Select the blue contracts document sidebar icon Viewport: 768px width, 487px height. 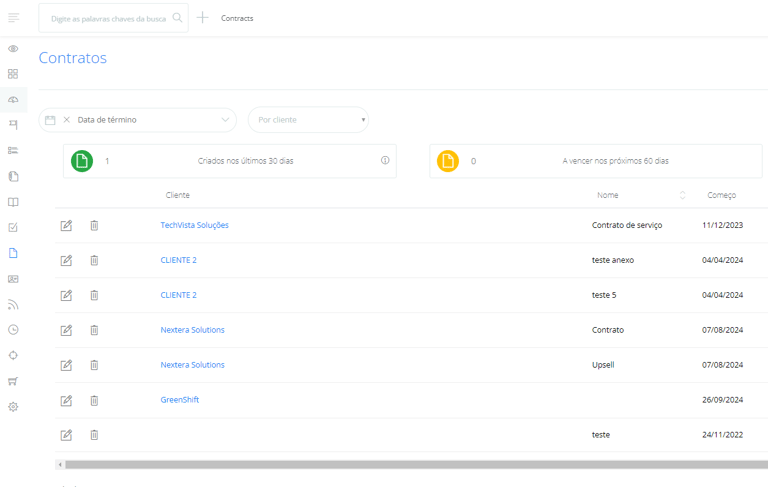pyautogui.click(x=13, y=253)
